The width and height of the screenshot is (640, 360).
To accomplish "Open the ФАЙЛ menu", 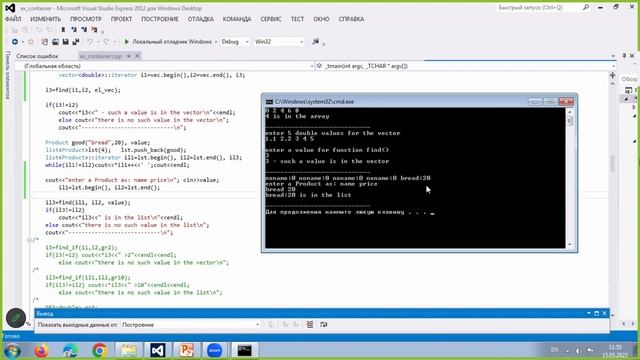I will click(13, 19).
